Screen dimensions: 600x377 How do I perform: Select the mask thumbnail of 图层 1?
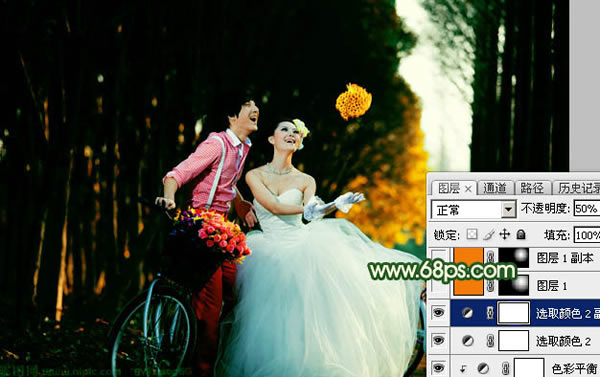pyautogui.click(x=514, y=285)
